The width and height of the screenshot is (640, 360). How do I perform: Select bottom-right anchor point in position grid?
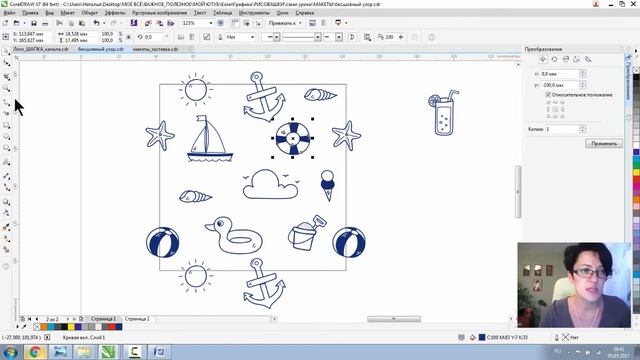point(562,116)
